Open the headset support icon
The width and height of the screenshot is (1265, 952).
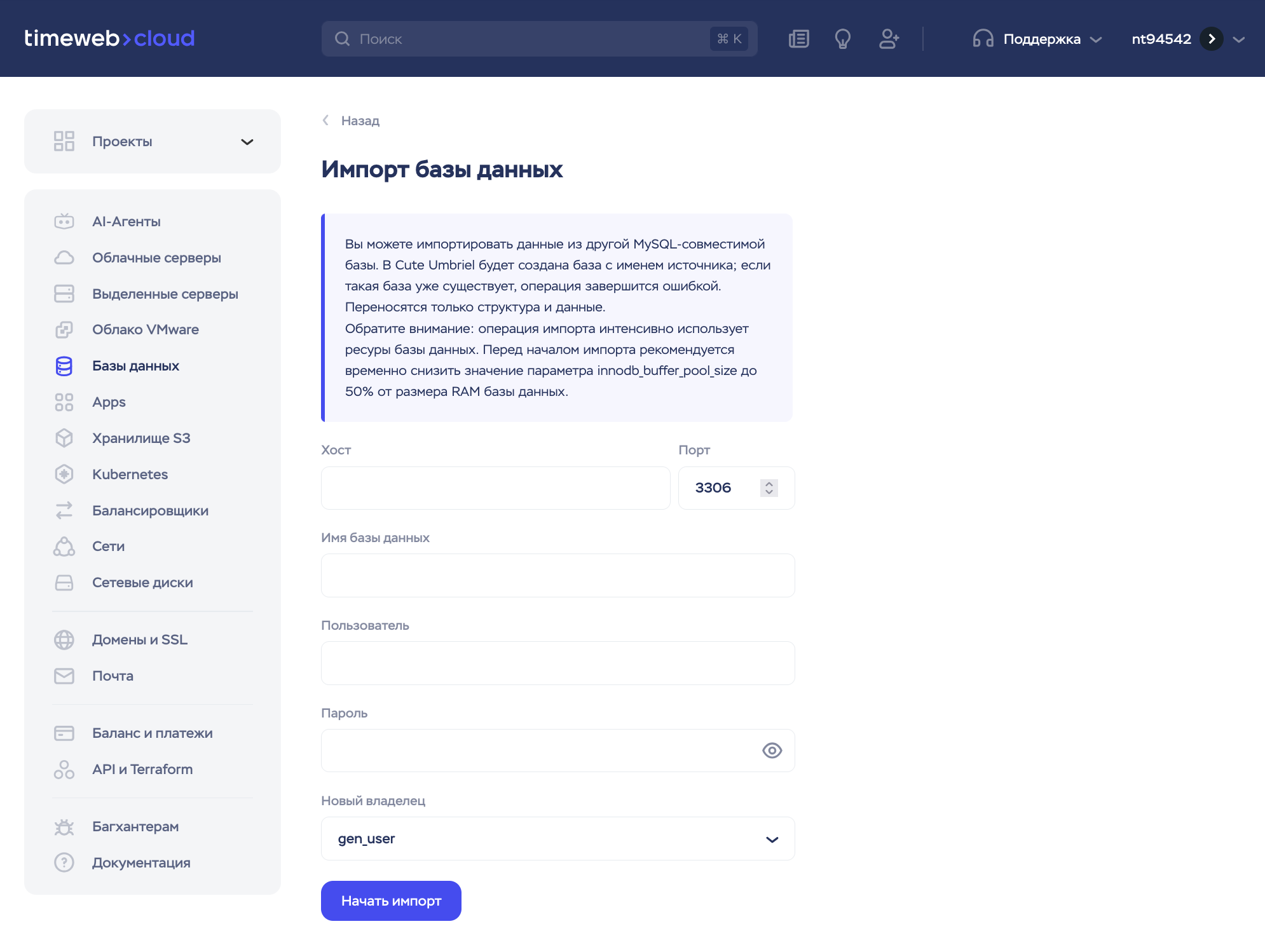[983, 39]
